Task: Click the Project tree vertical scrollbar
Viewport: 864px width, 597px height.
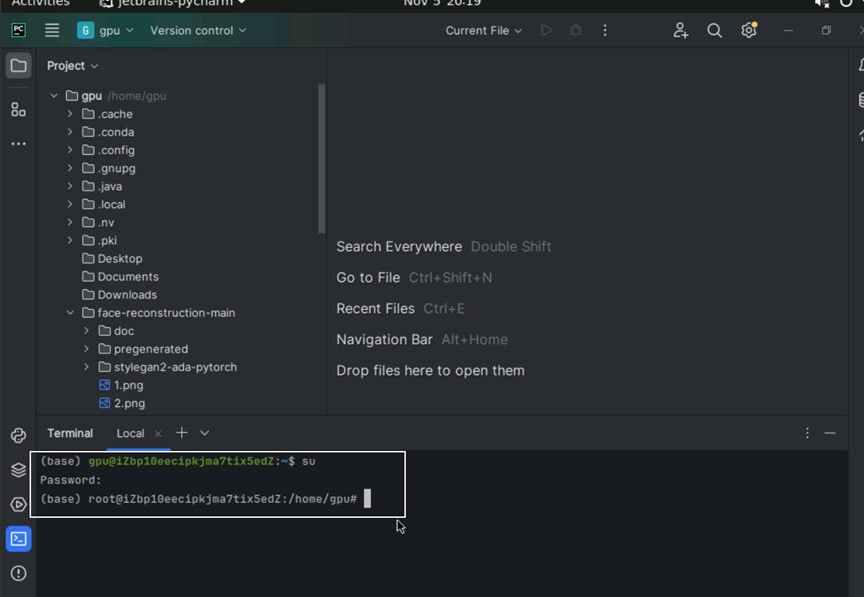Action: coord(322,159)
